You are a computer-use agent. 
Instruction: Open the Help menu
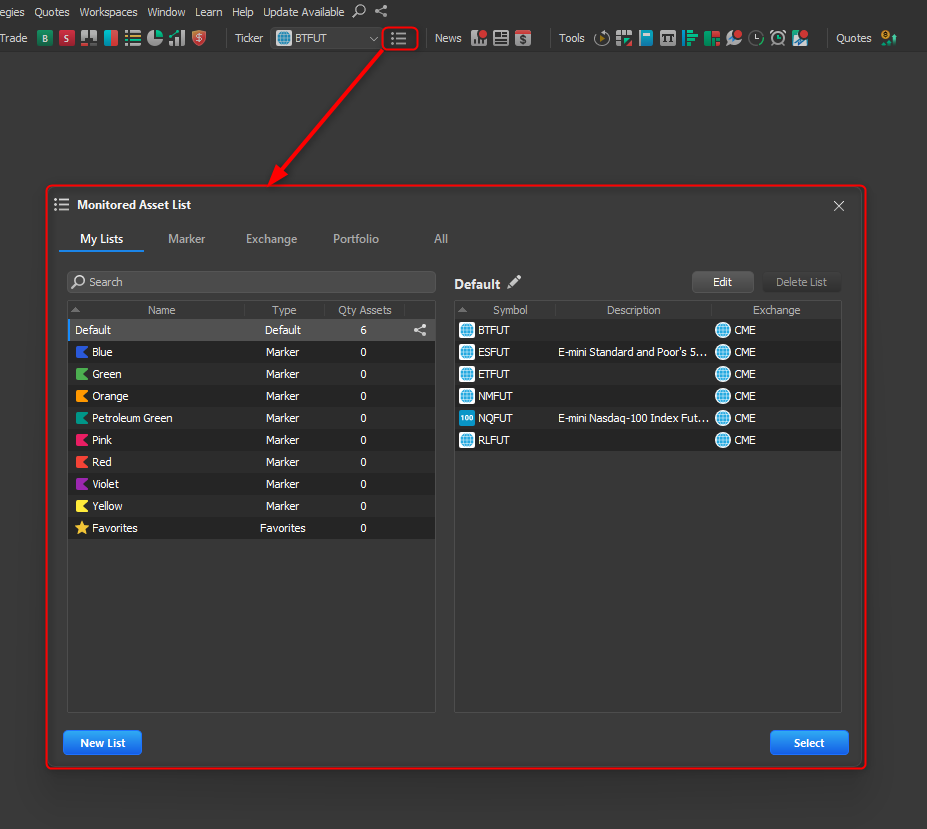[x=242, y=12]
